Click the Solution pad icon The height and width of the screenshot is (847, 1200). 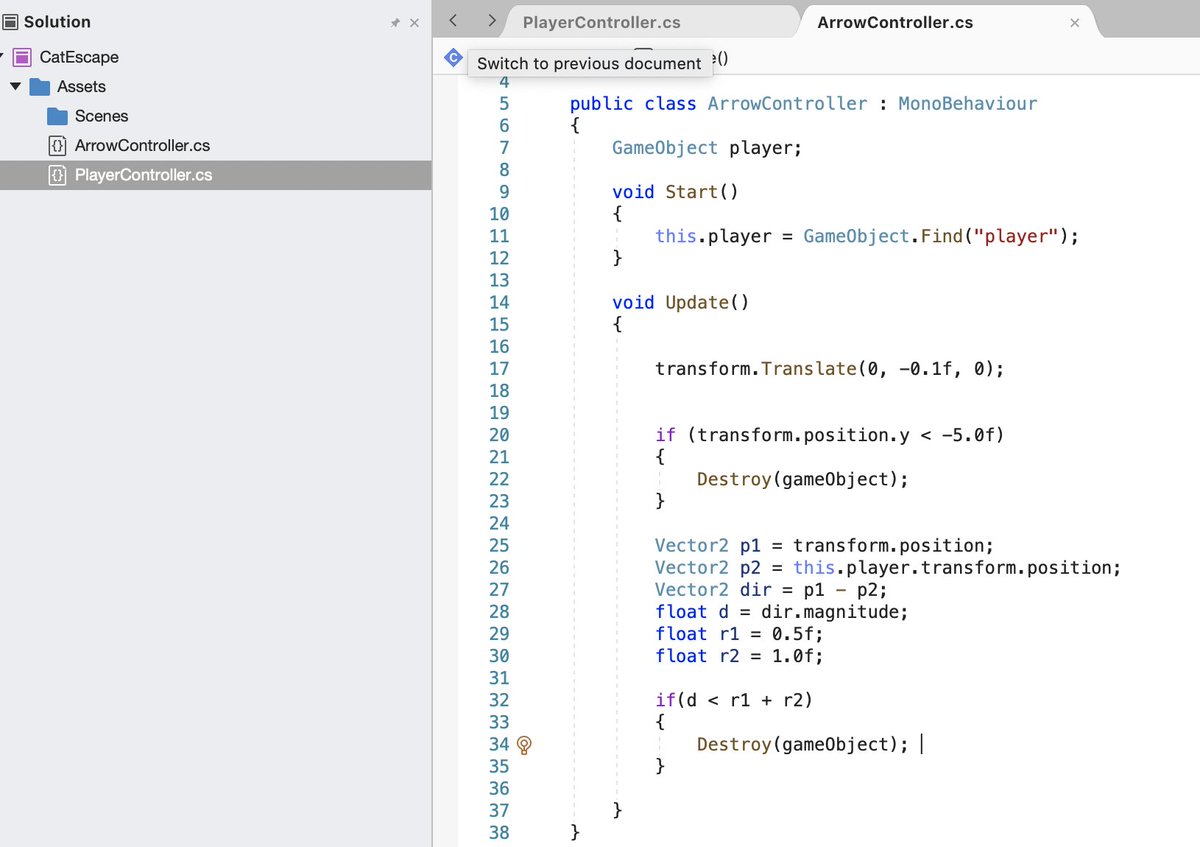pyautogui.click(x=10, y=22)
